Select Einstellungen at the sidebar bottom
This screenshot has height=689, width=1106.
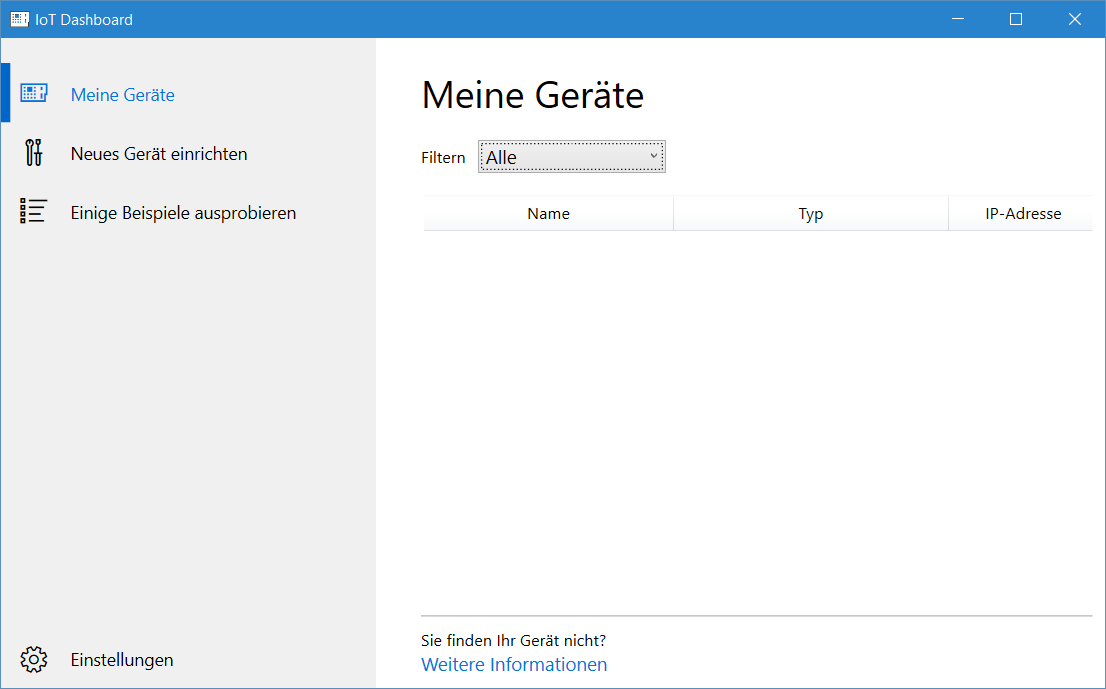[x=121, y=659]
